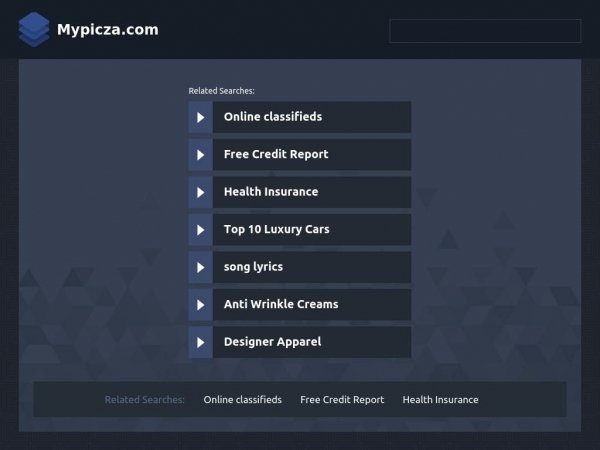The image size is (600, 450).
Task: Select Free Credit Report in bottom bar
Action: (342, 400)
